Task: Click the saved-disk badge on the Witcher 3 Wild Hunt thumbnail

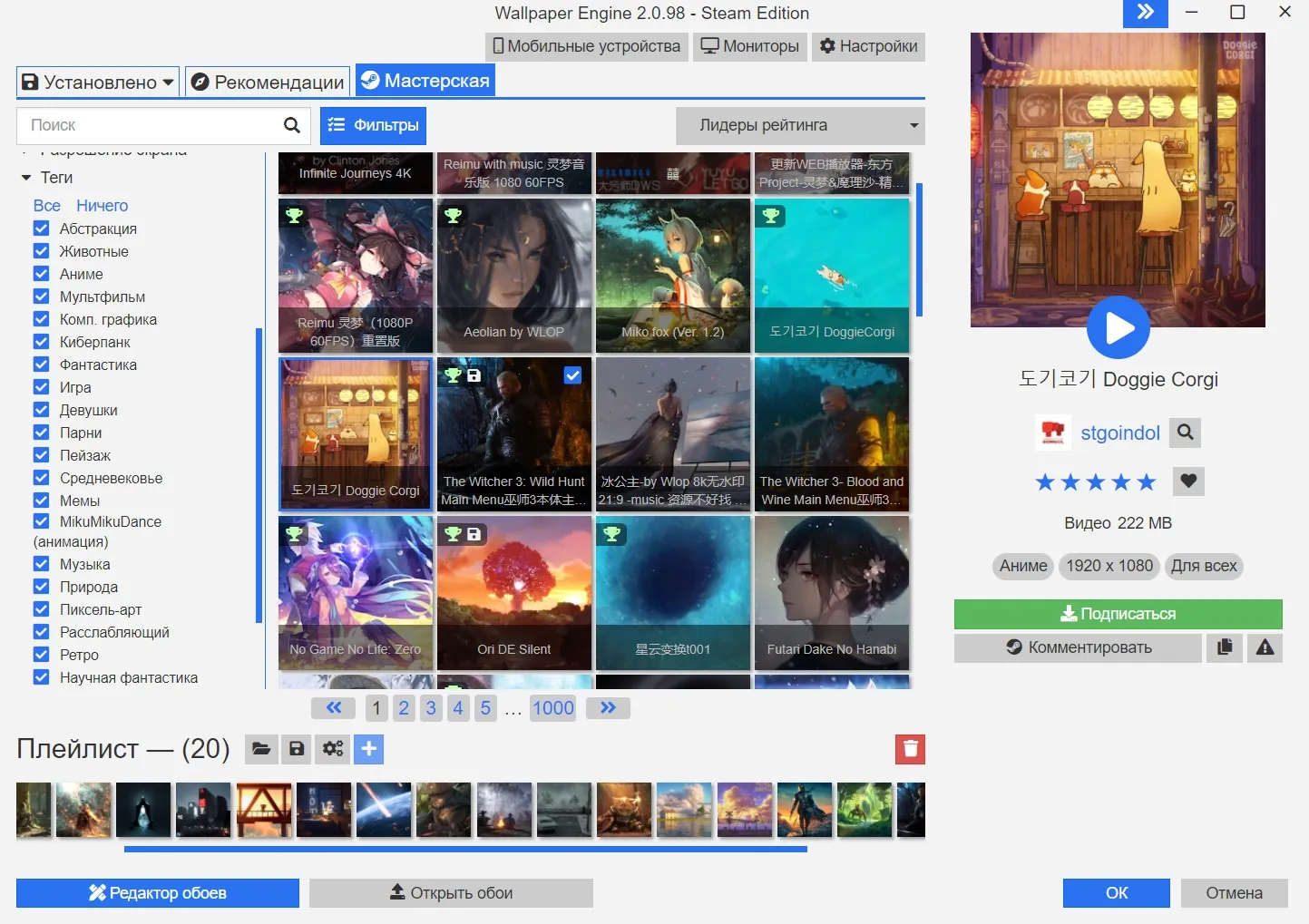Action: [474, 375]
